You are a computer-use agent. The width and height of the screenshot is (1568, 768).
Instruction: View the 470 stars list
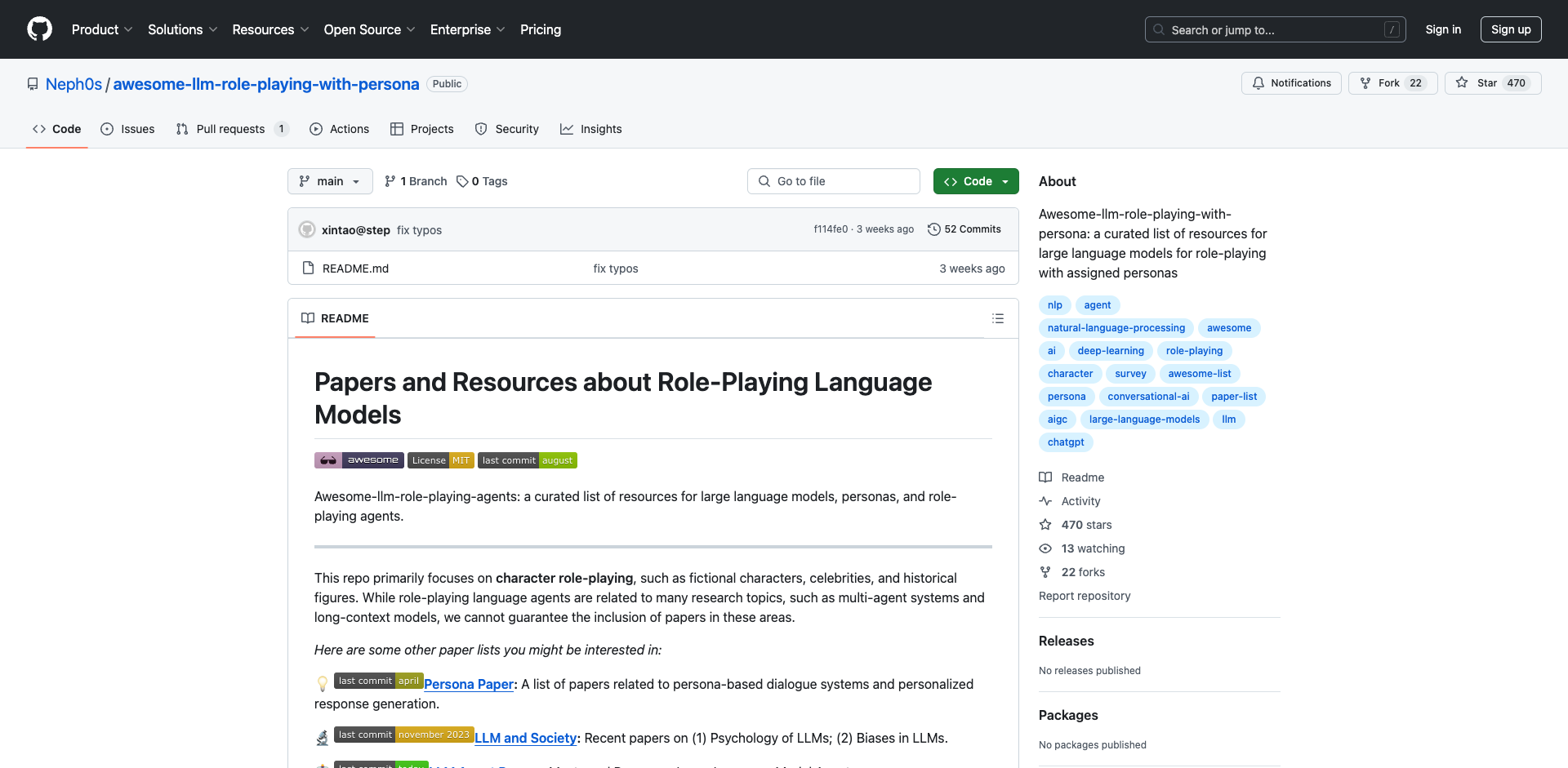coord(1076,525)
